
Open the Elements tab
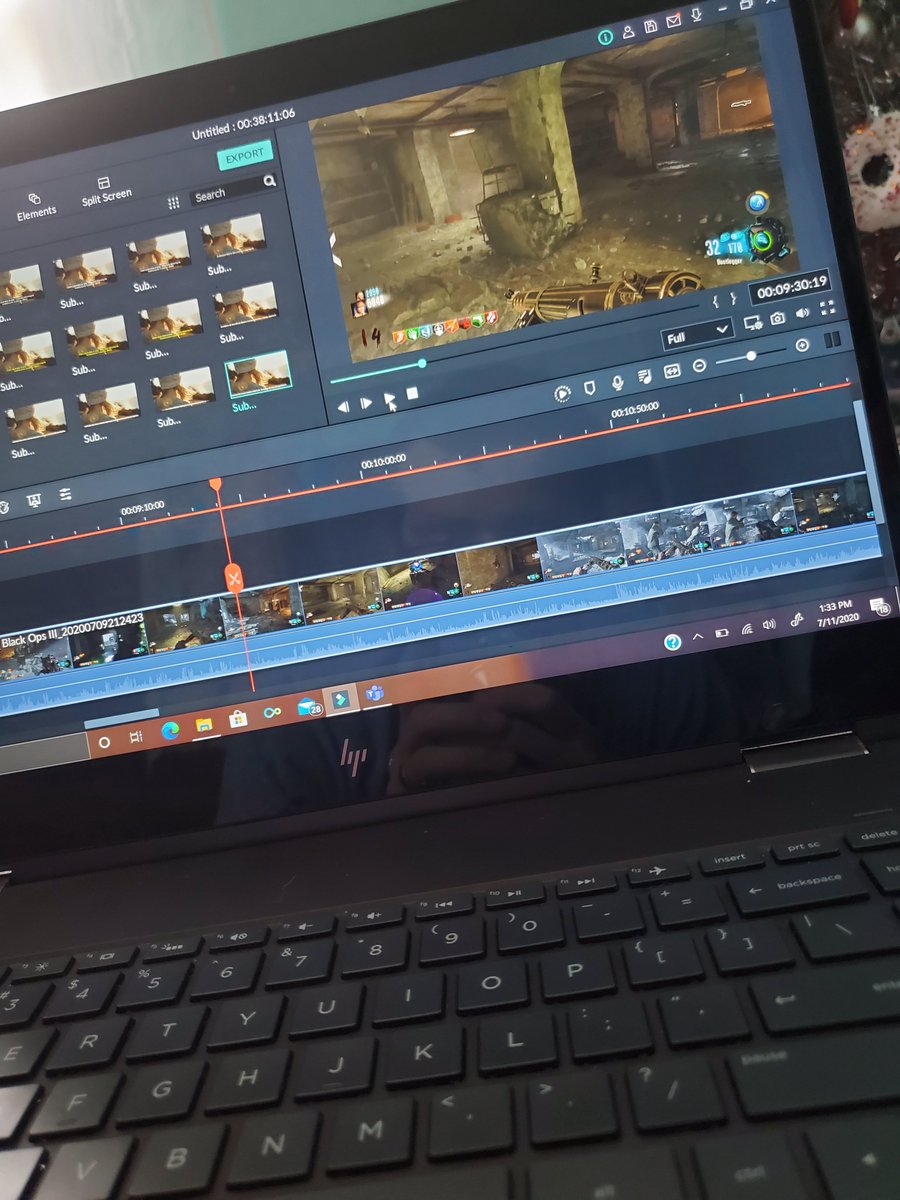click(36, 205)
